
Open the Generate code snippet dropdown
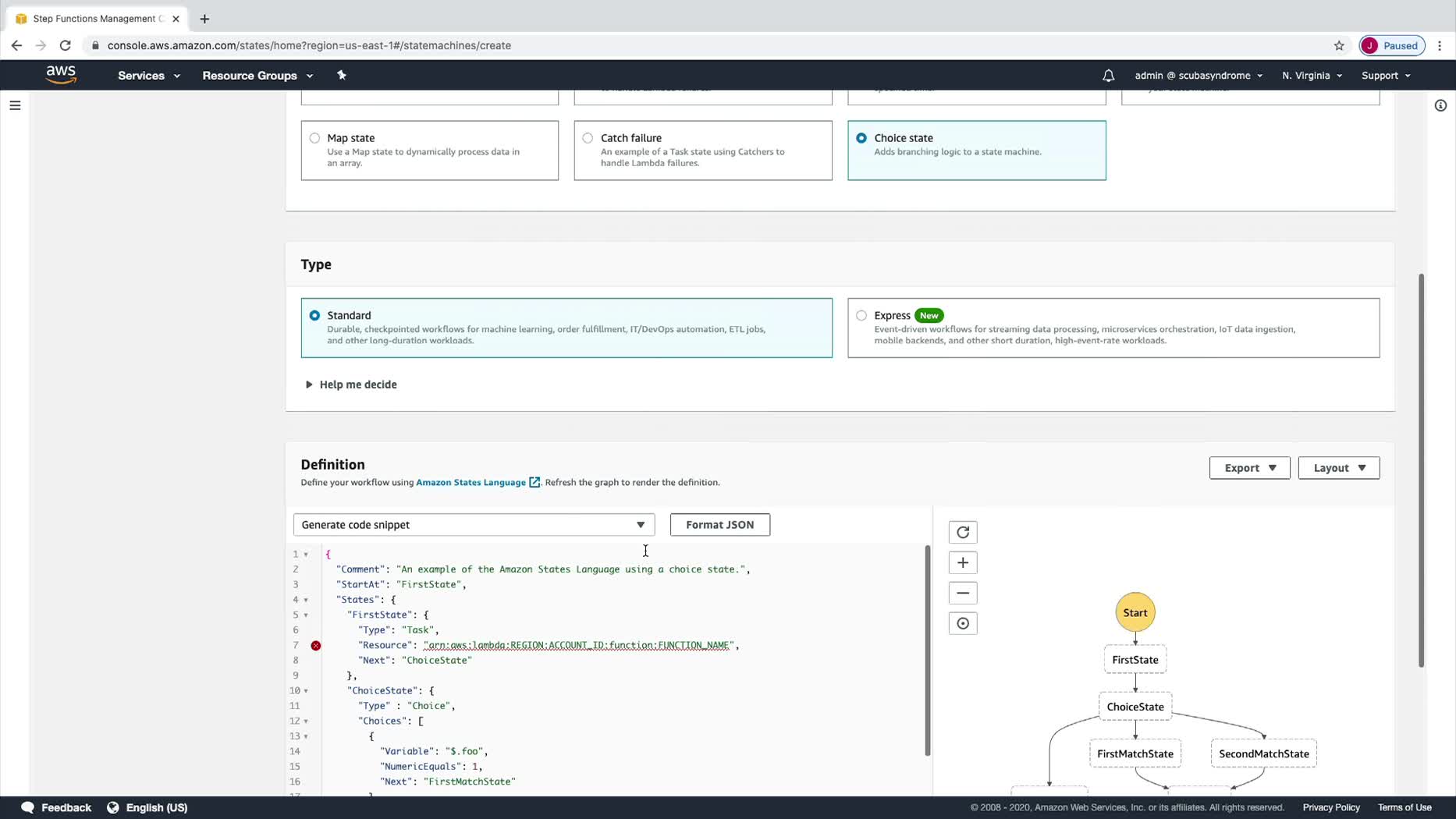(474, 525)
